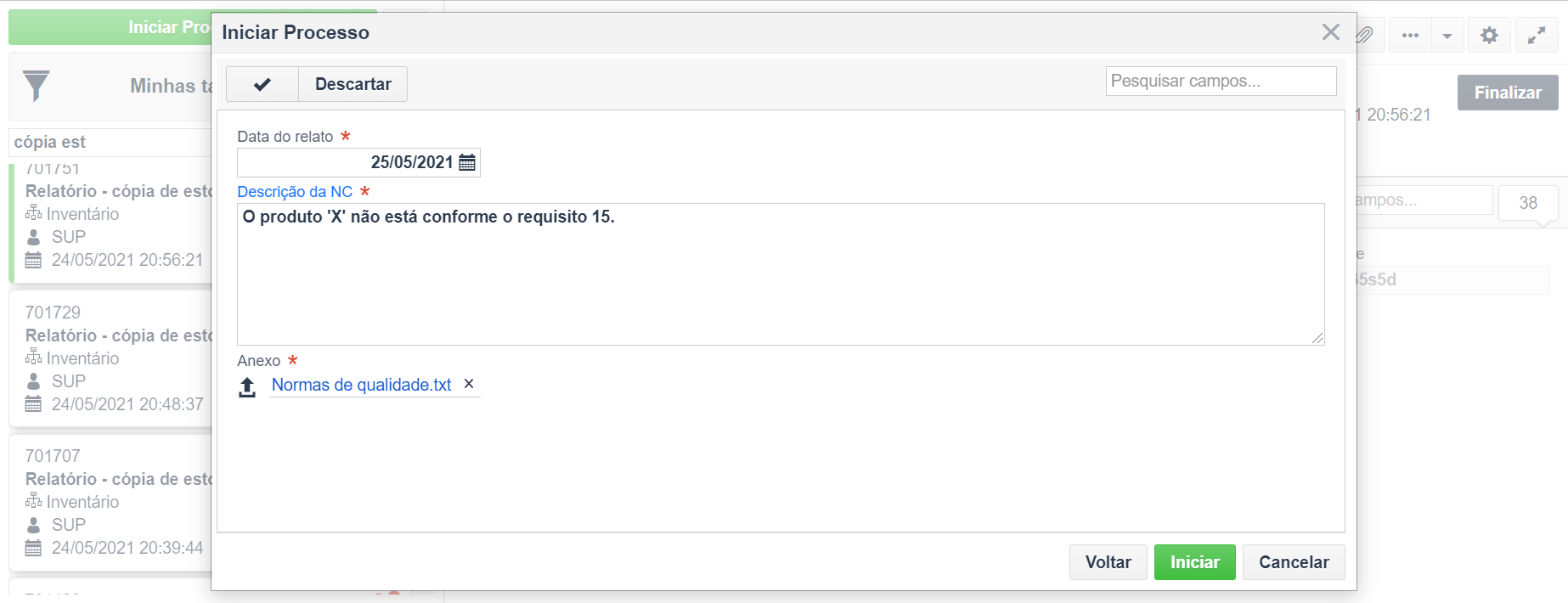
Task: Remove the Normas de qualidade.txt attachment
Action: click(469, 384)
